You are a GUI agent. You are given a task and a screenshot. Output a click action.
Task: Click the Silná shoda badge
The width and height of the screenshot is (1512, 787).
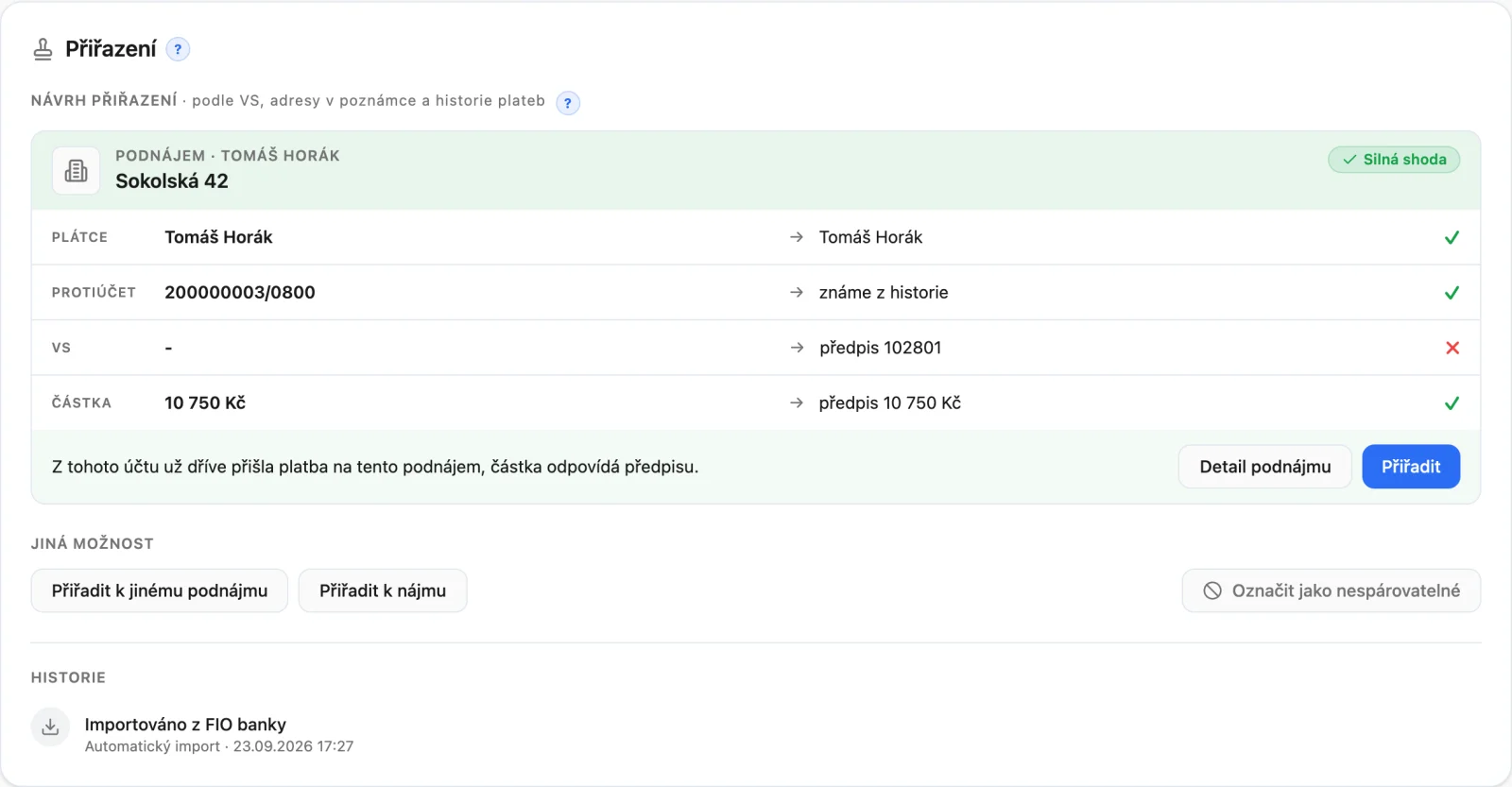[x=1394, y=160]
